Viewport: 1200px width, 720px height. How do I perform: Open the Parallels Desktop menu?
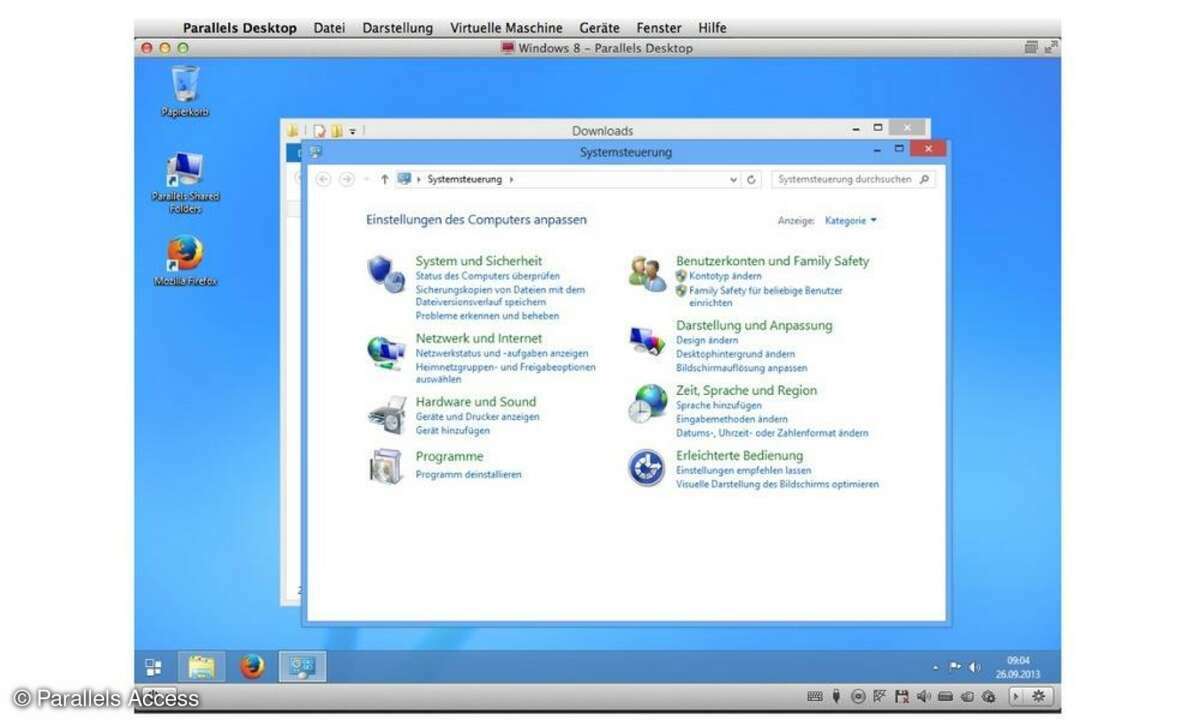click(x=240, y=28)
